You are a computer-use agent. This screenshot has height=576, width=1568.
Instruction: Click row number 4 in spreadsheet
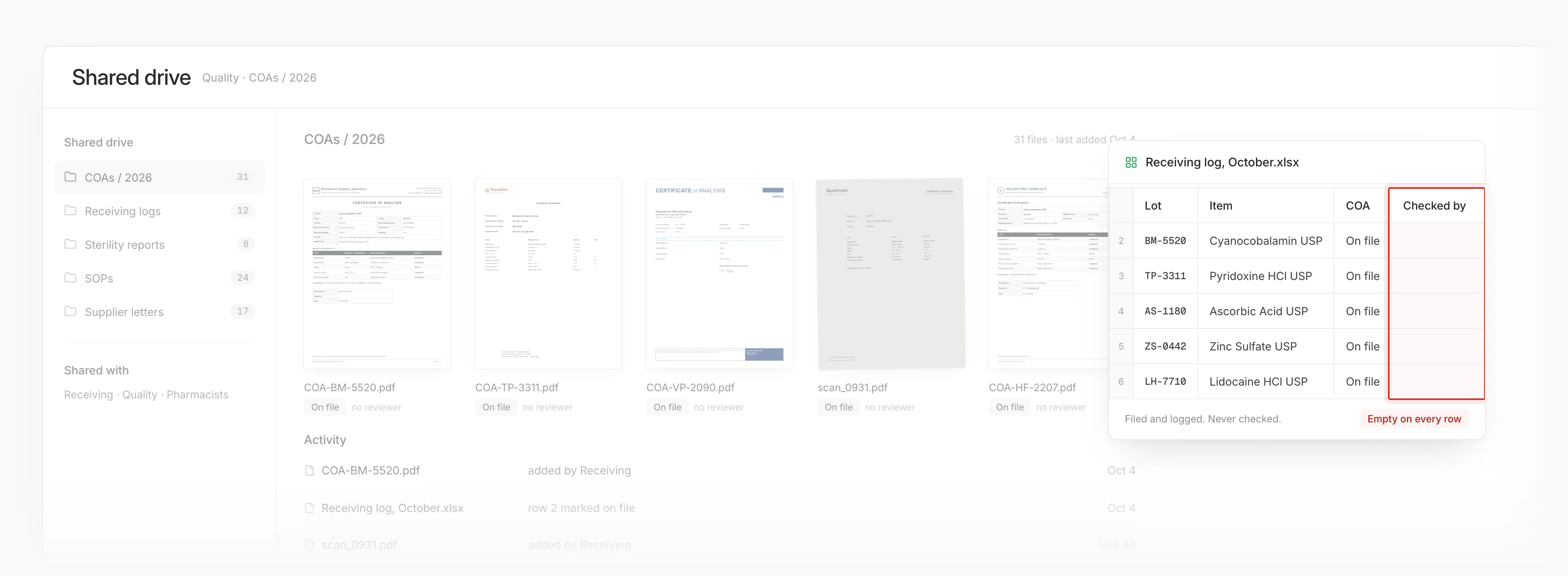(x=1121, y=311)
